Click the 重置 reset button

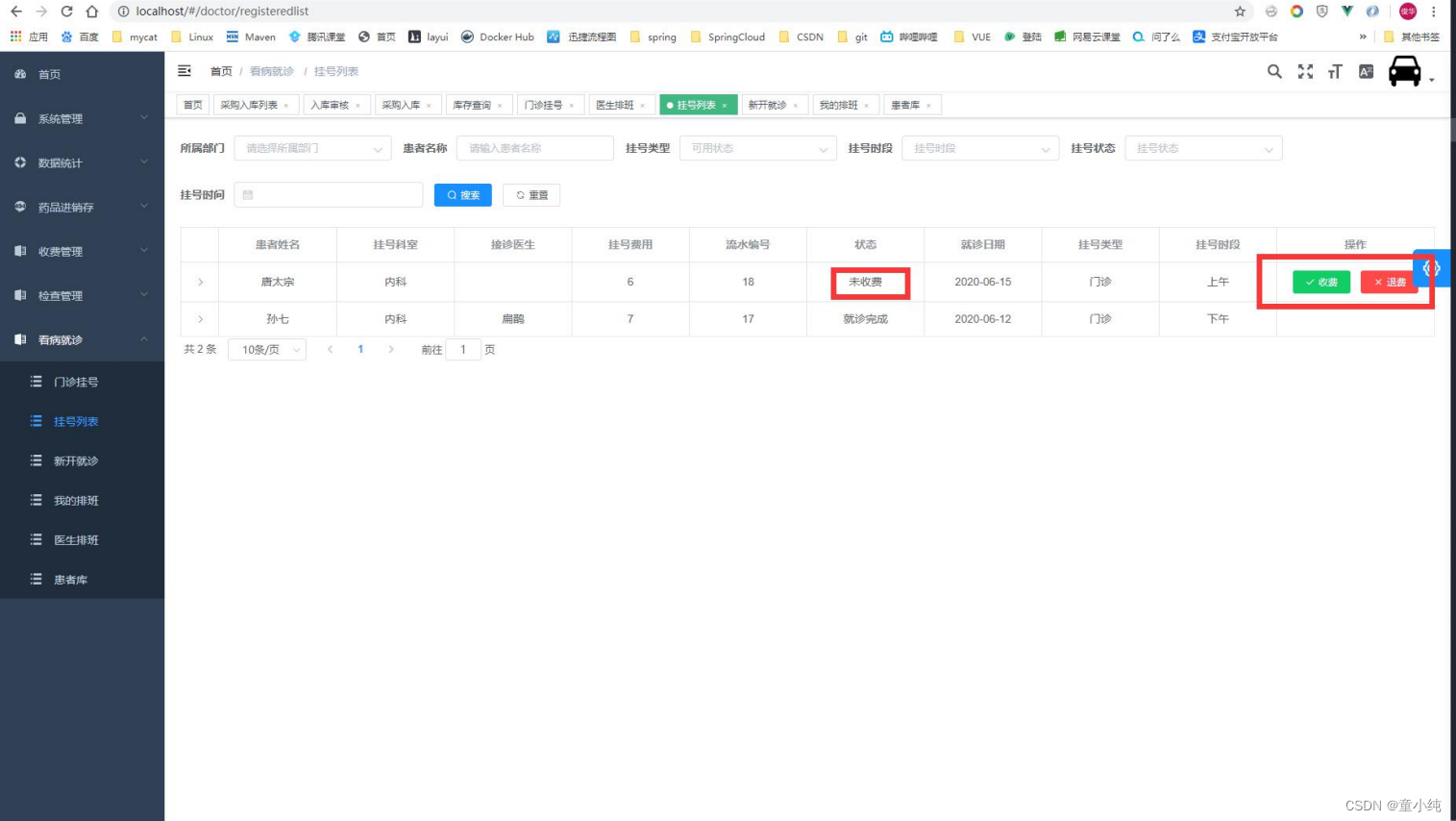click(x=531, y=195)
